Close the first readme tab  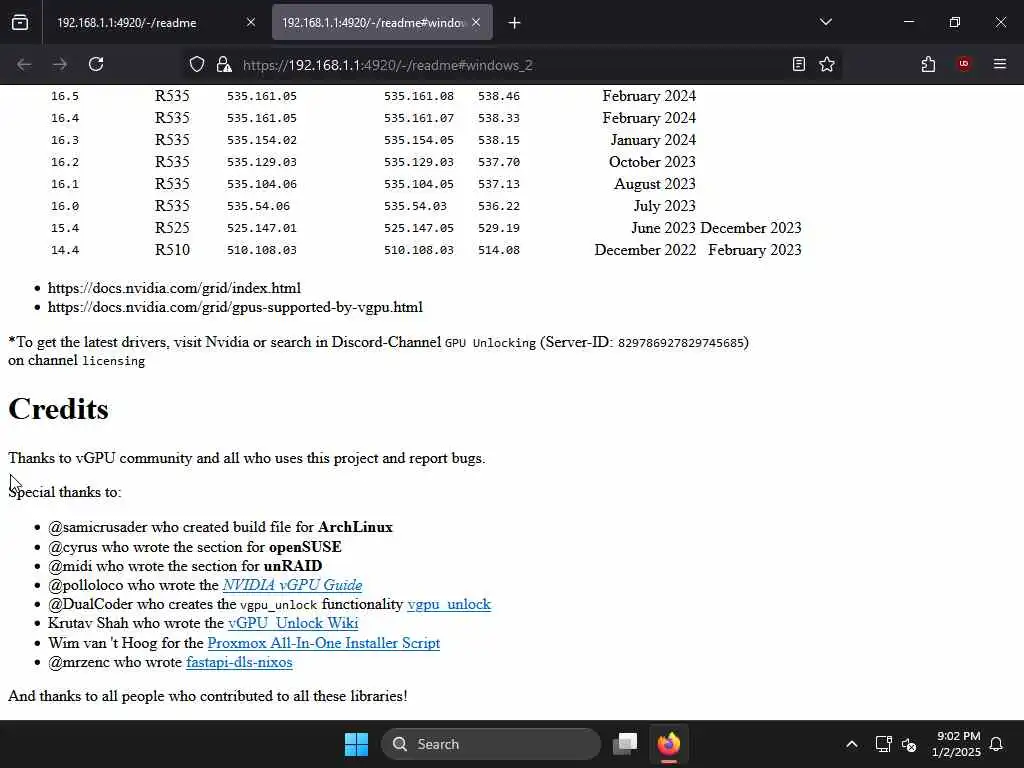(251, 22)
